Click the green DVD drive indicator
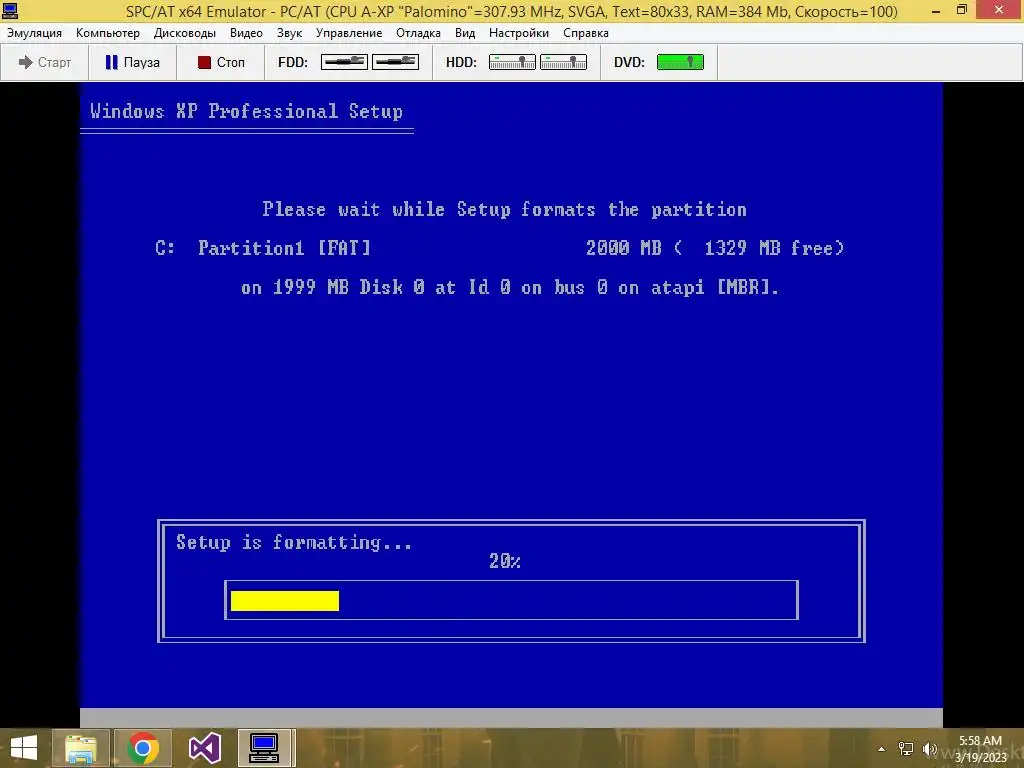 point(680,62)
